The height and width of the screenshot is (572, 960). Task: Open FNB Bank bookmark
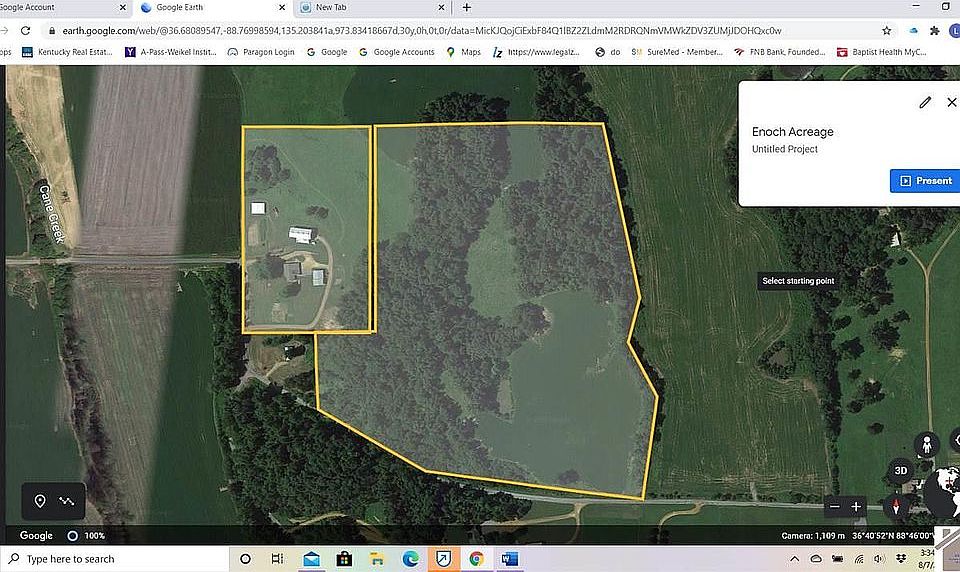click(x=779, y=52)
